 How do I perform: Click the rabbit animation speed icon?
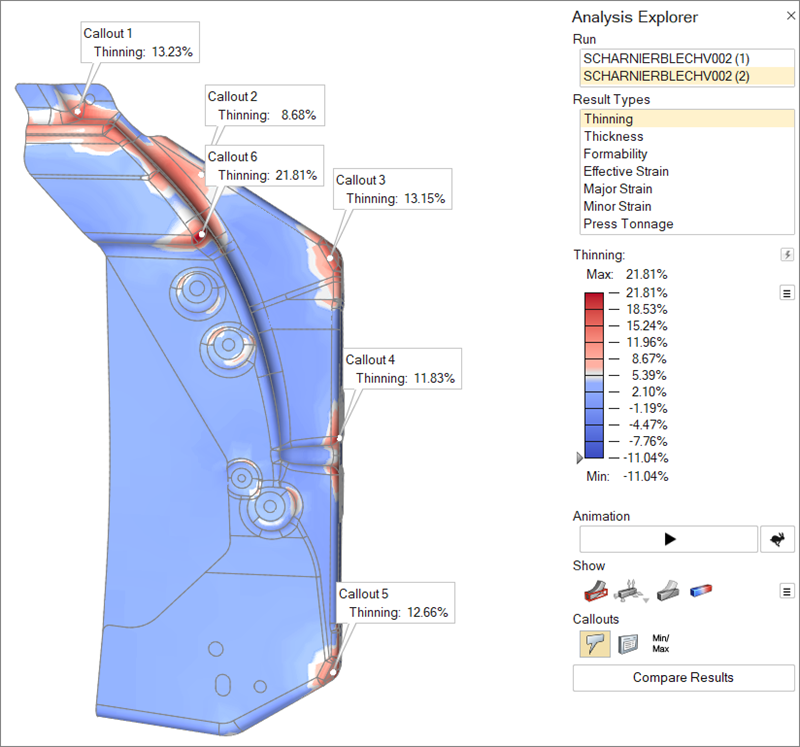[x=777, y=539]
